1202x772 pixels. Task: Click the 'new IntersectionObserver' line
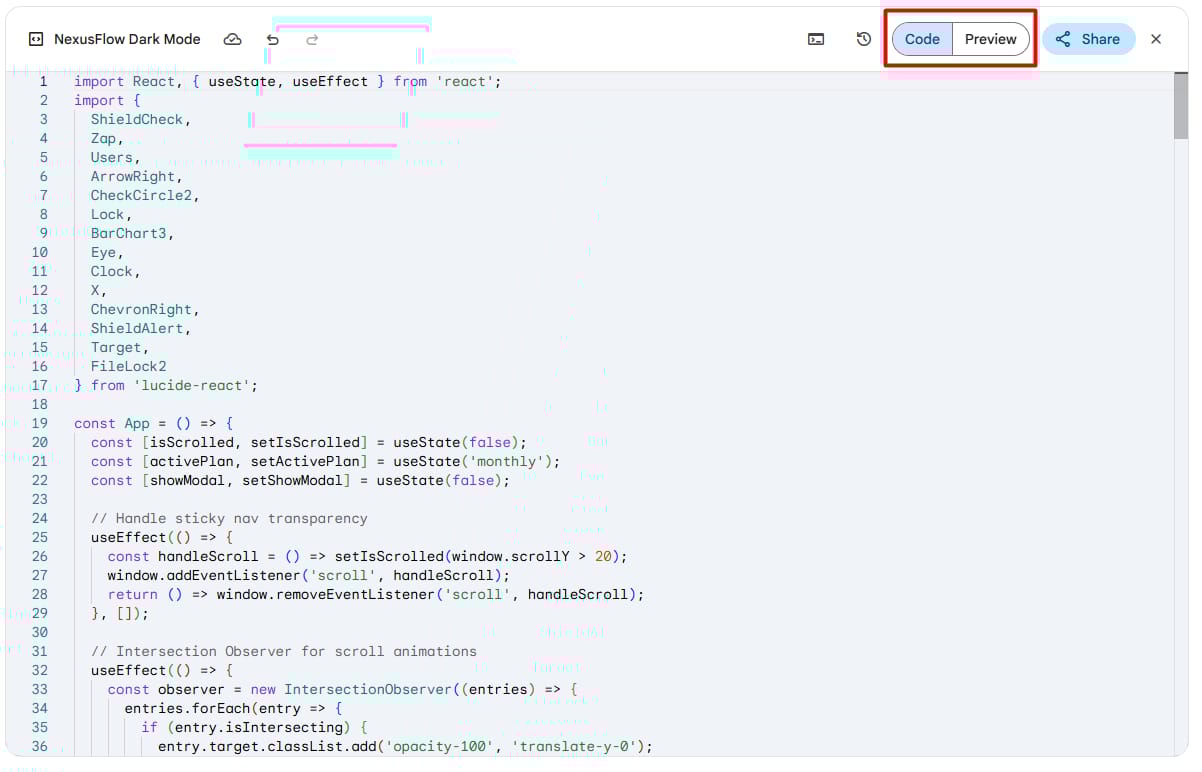[x=343, y=689]
